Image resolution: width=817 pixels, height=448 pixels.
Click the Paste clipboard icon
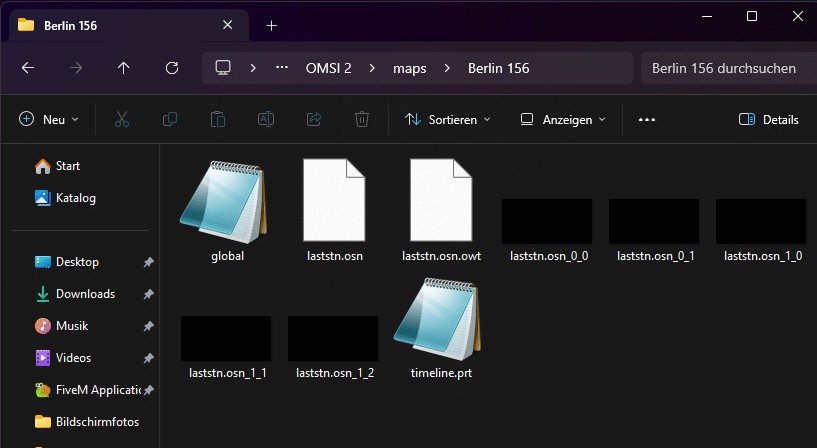tap(218, 119)
